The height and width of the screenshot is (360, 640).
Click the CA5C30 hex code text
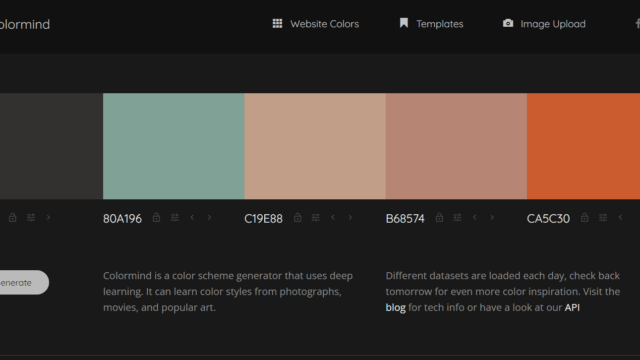pos(548,219)
